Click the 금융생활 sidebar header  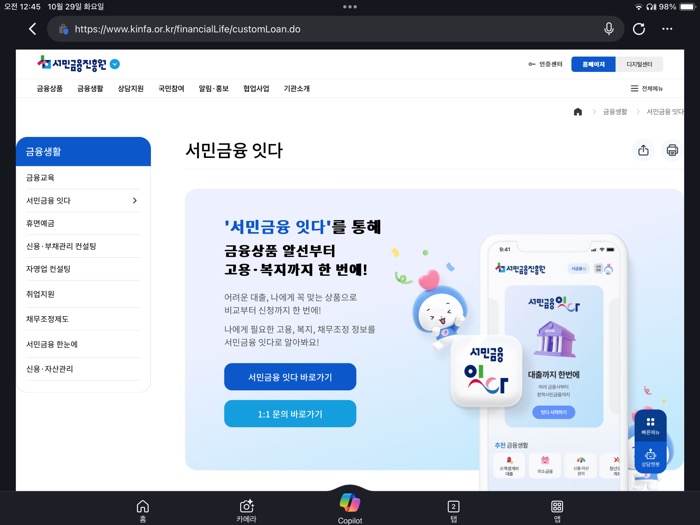[83, 151]
